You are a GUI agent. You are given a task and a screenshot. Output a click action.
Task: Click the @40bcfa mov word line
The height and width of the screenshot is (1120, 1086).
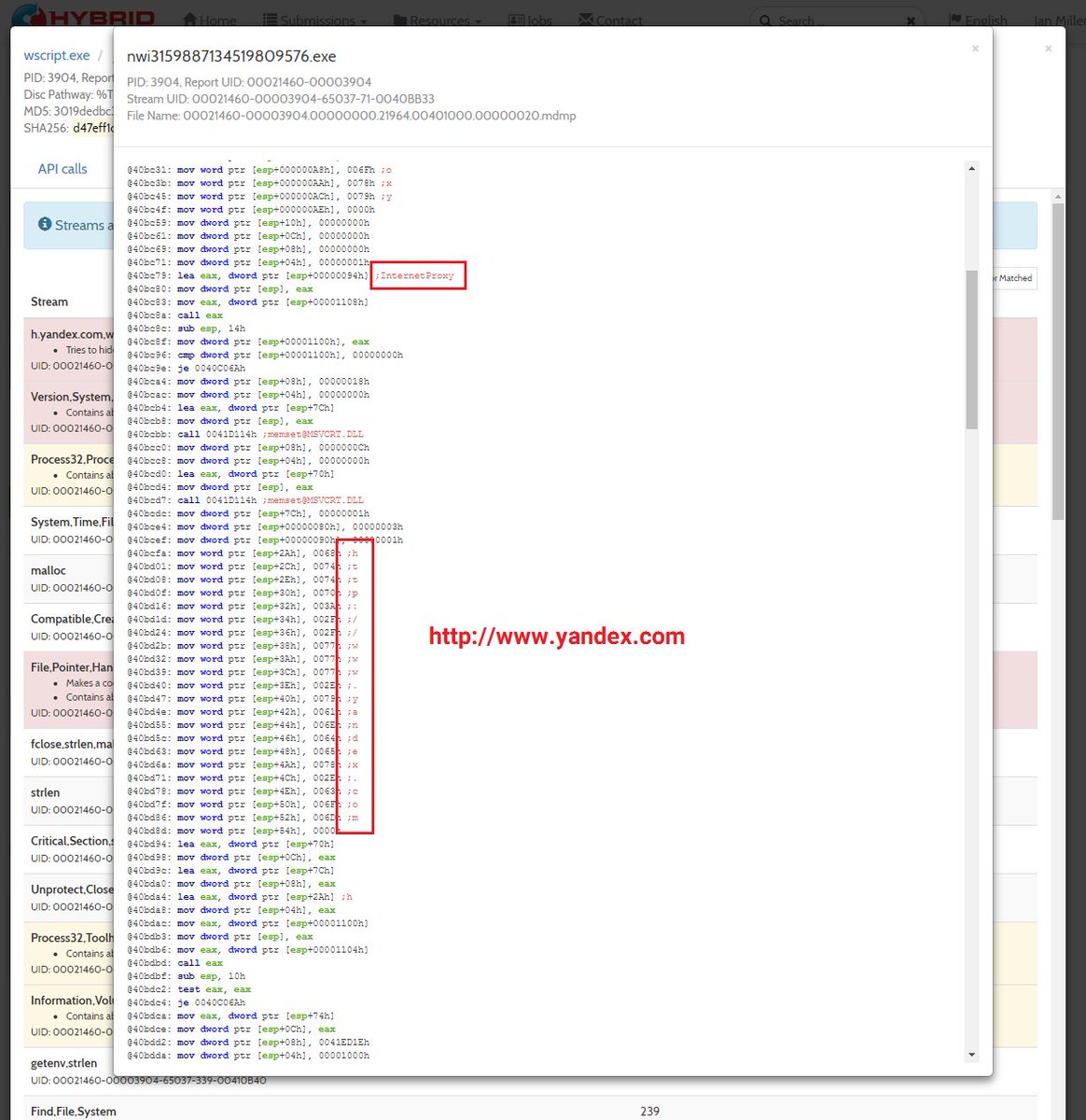pos(243,553)
